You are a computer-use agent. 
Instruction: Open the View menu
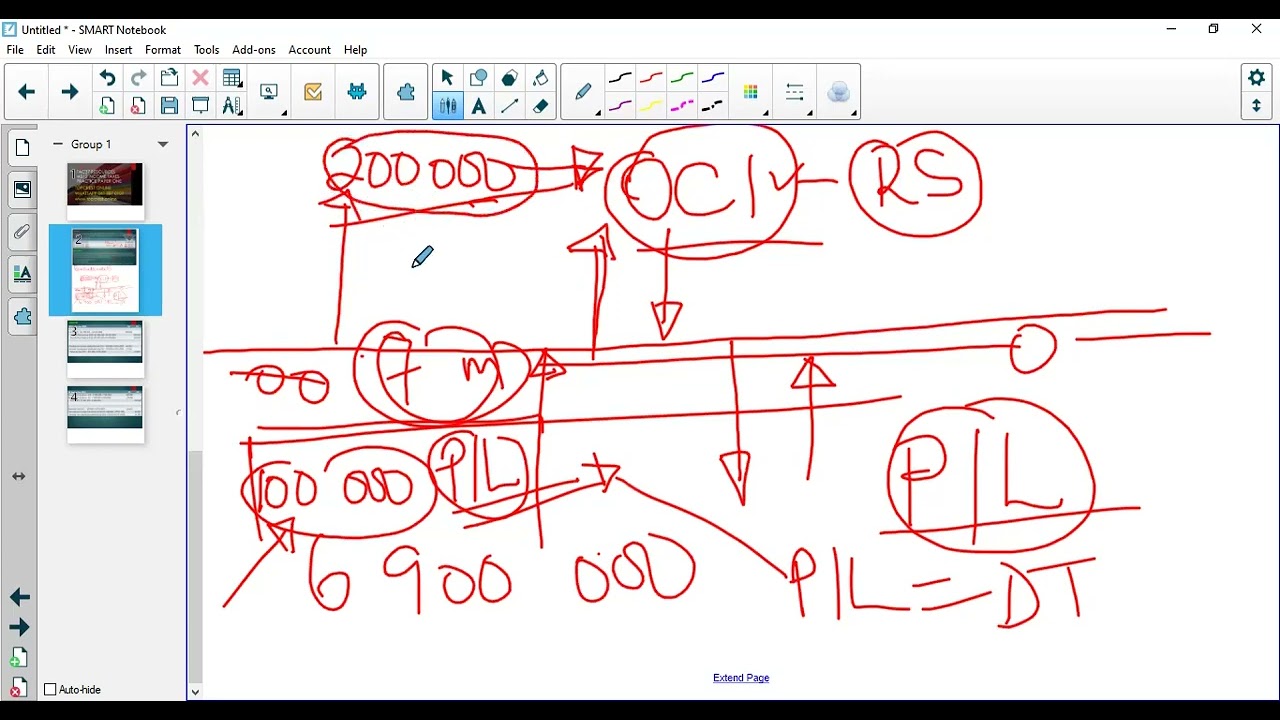(80, 50)
